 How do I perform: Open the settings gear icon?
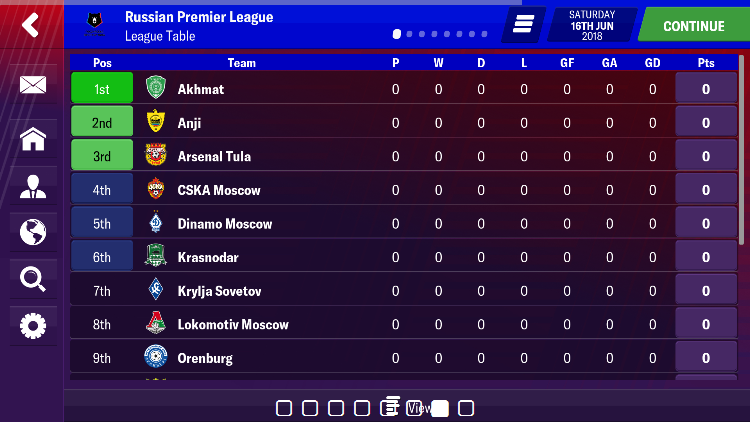click(33, 326)
